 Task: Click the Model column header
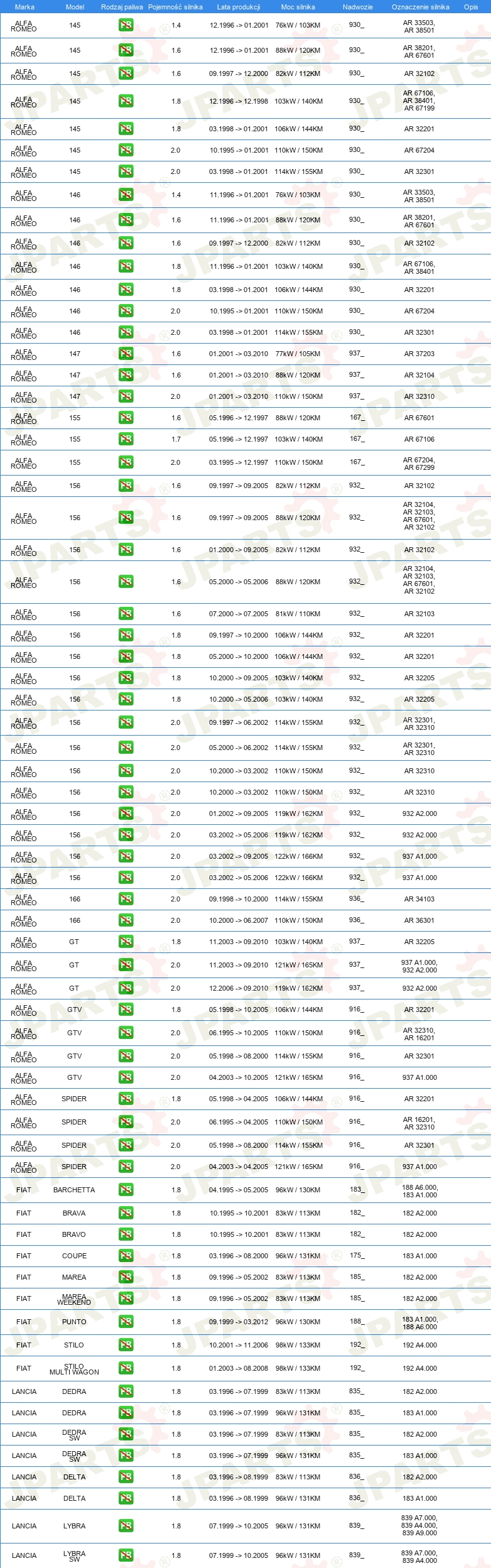[x=75, y=7]
